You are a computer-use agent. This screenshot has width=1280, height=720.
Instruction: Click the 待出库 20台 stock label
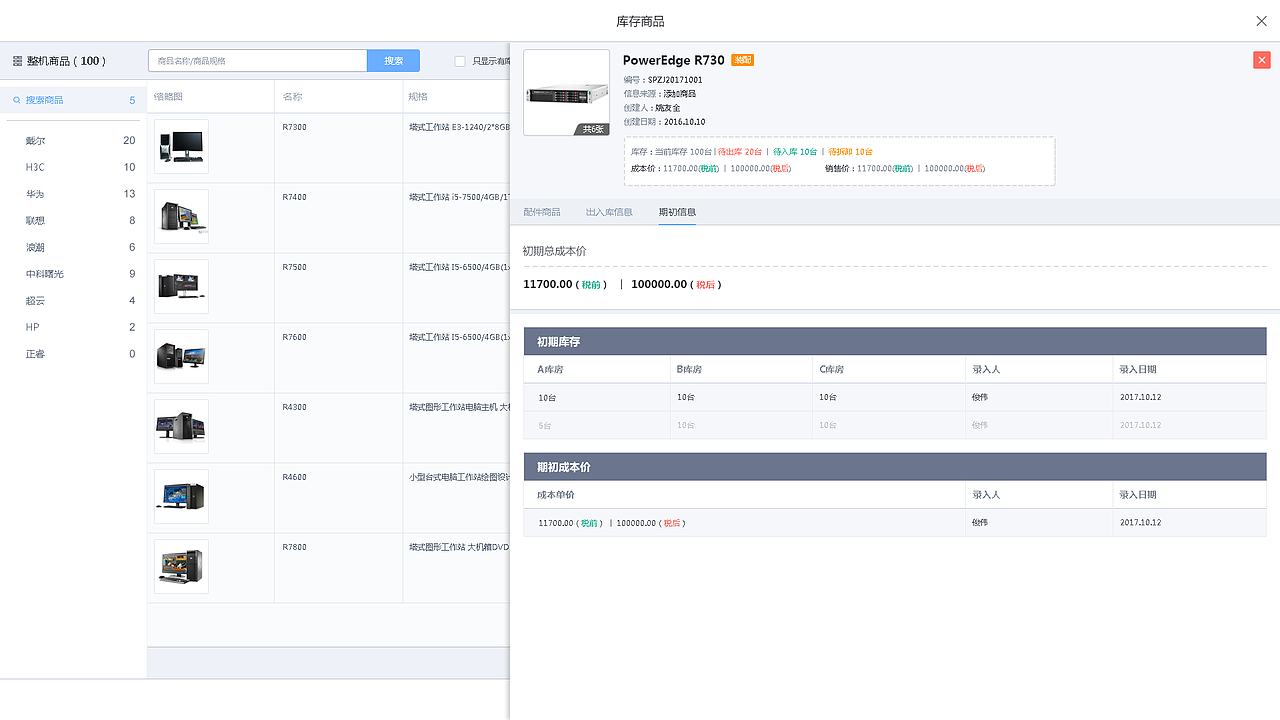(x=740, y=152)
